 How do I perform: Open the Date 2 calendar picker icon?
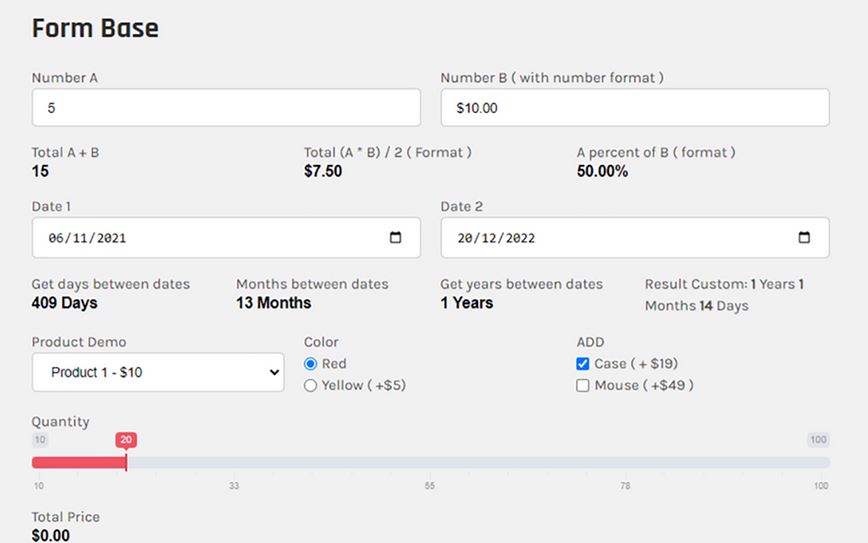tap(804, 237)
